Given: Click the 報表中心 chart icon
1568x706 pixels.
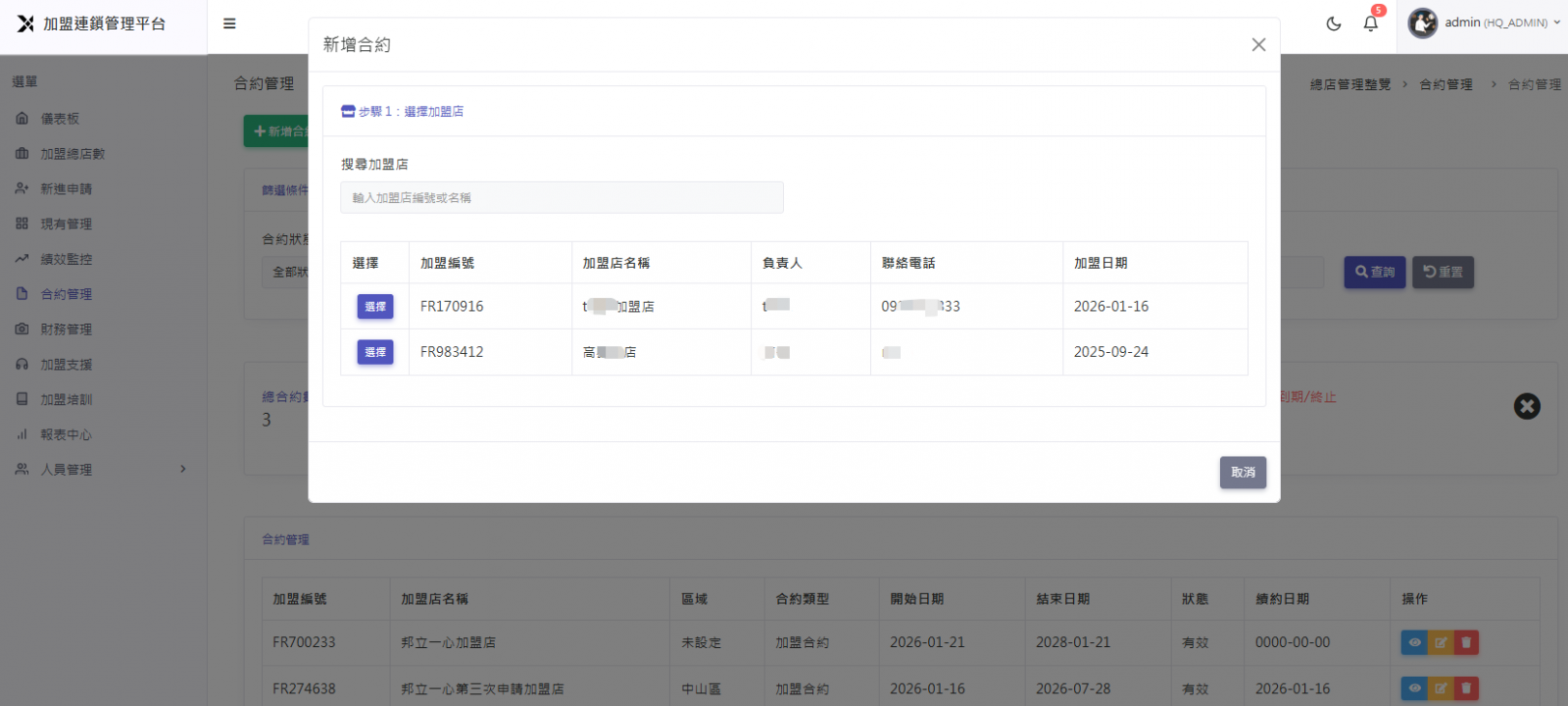Looking at the screenshot, I should pos(22,434).
